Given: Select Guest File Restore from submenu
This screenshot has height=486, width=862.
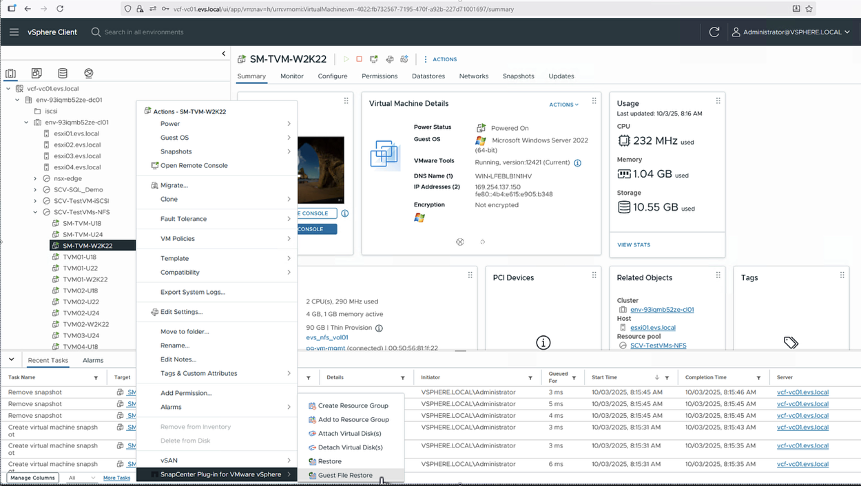Looking at the screenshot, I should 346,475.
